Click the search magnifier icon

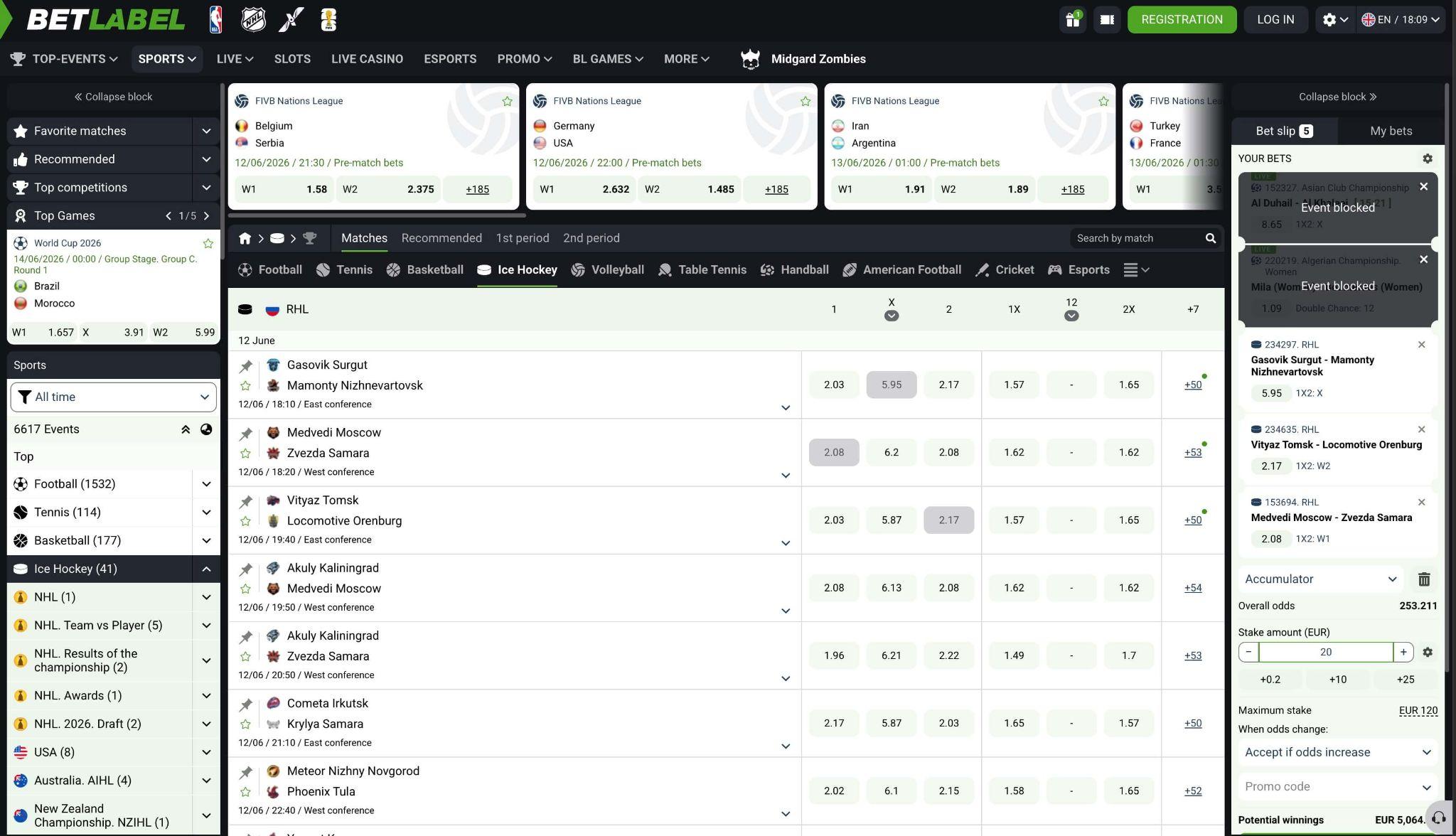(1211, 238)
